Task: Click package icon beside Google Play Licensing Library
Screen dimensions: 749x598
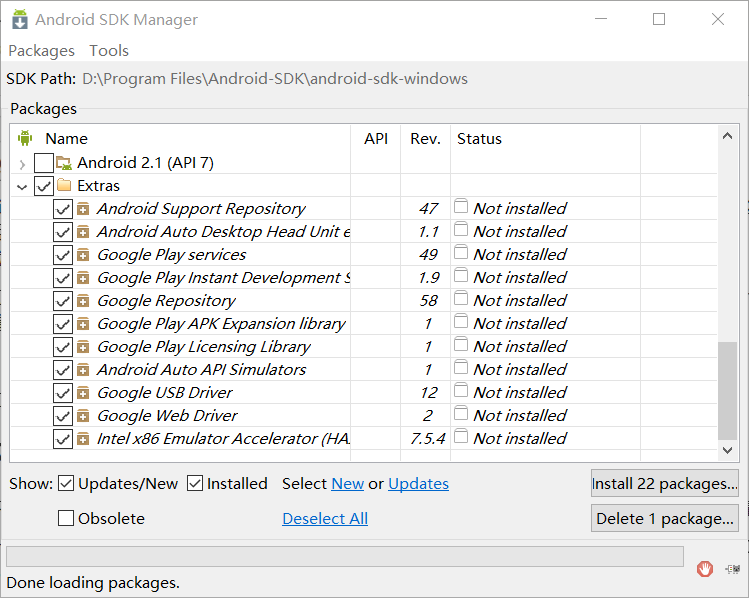Action: pyautogui.click(x=83, y=347)
